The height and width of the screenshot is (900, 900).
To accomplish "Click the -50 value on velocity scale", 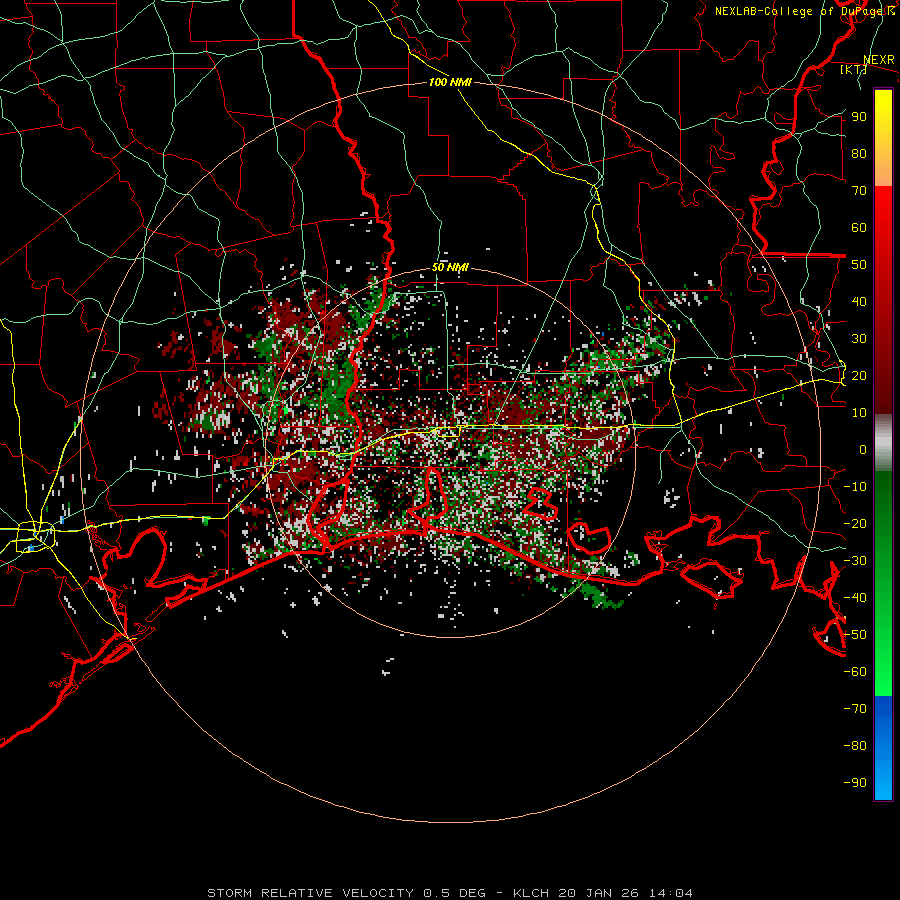I will 855,635.
